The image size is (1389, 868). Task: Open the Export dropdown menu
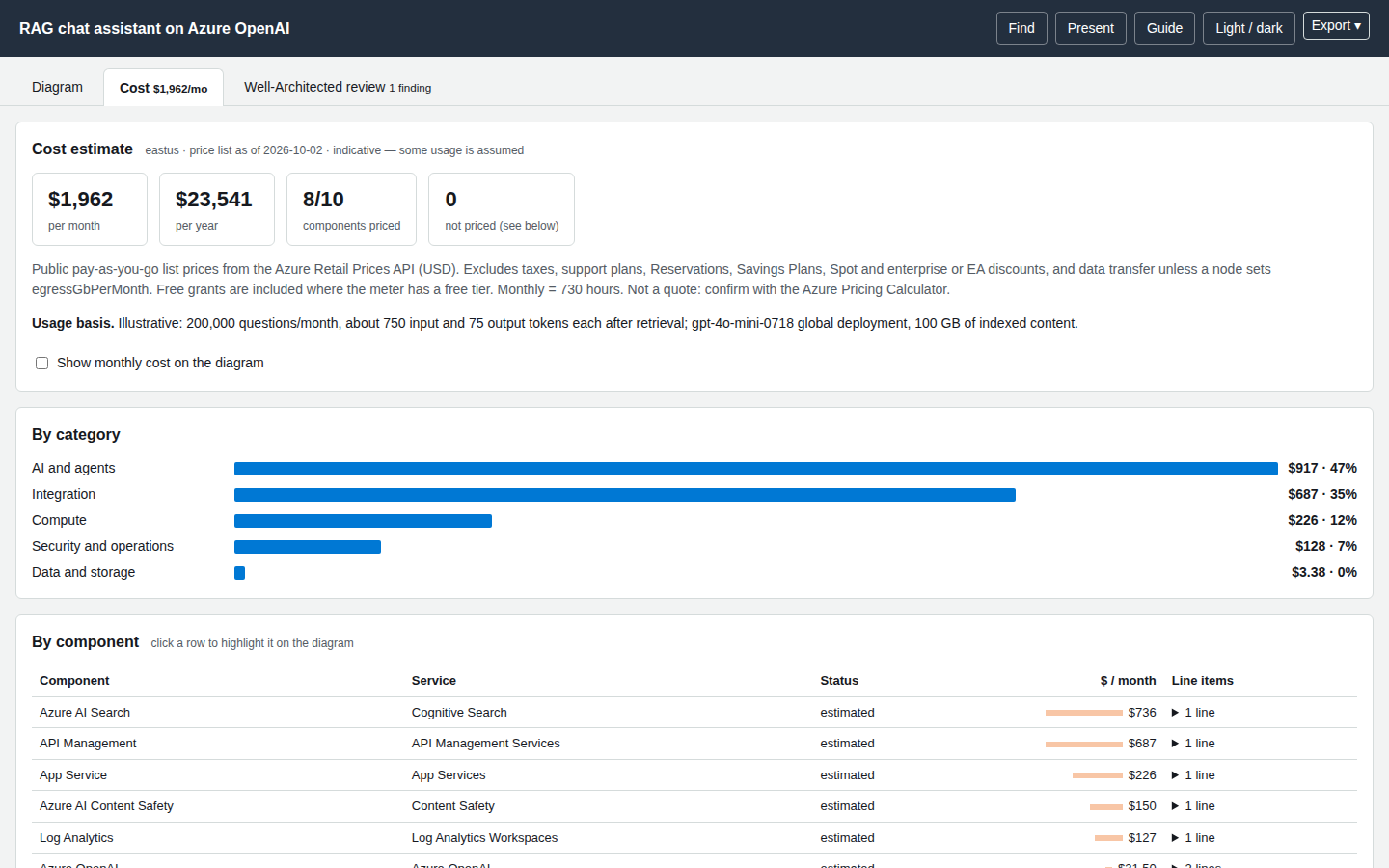pyautogui.click(x=1336, y=26)
